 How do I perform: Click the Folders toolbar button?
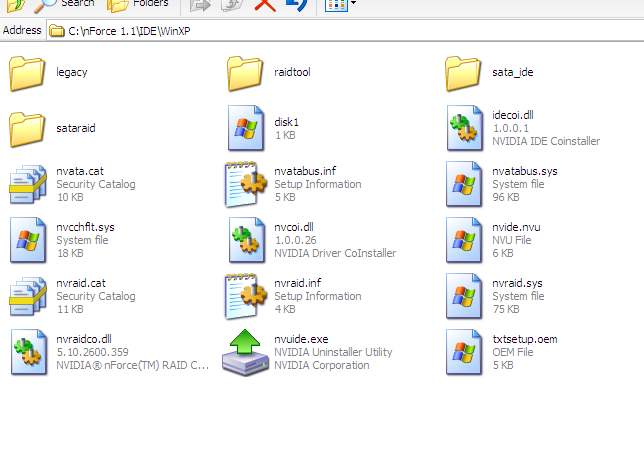138,4
